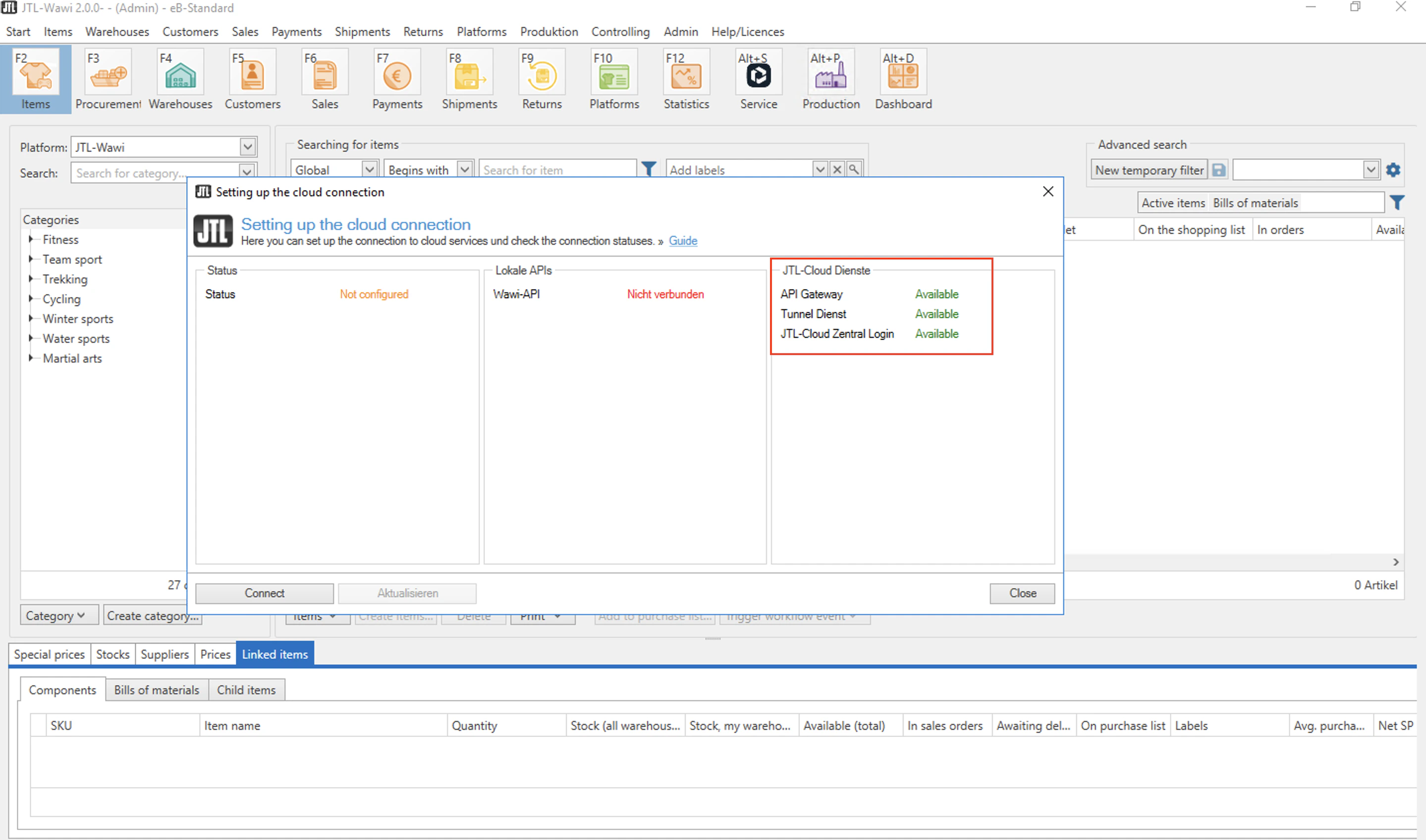Open the Items overview (F2)
Screen dimensions: 1426x840
[x=35, y=78]
